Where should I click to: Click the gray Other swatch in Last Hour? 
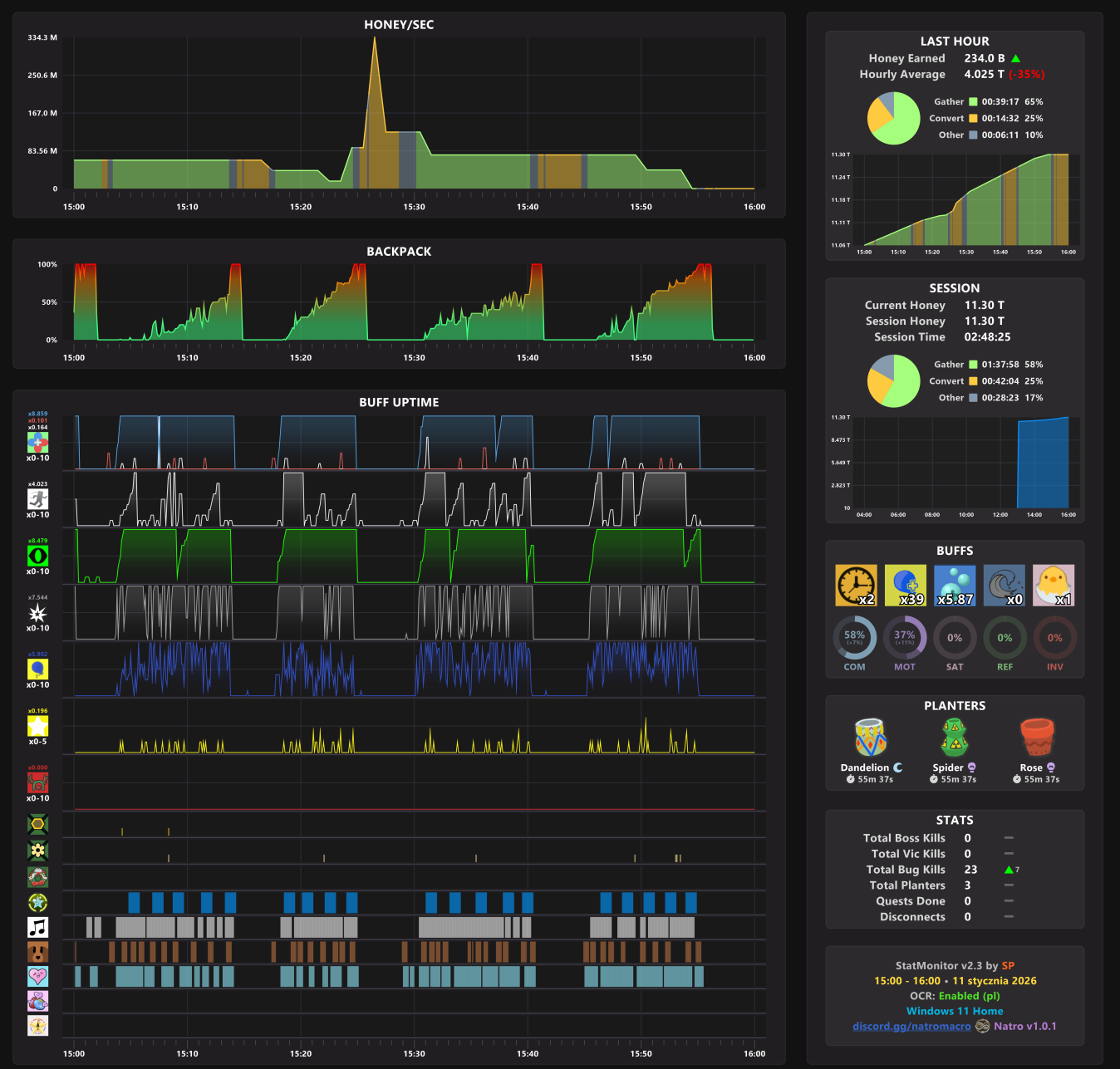tap(973, 135)
